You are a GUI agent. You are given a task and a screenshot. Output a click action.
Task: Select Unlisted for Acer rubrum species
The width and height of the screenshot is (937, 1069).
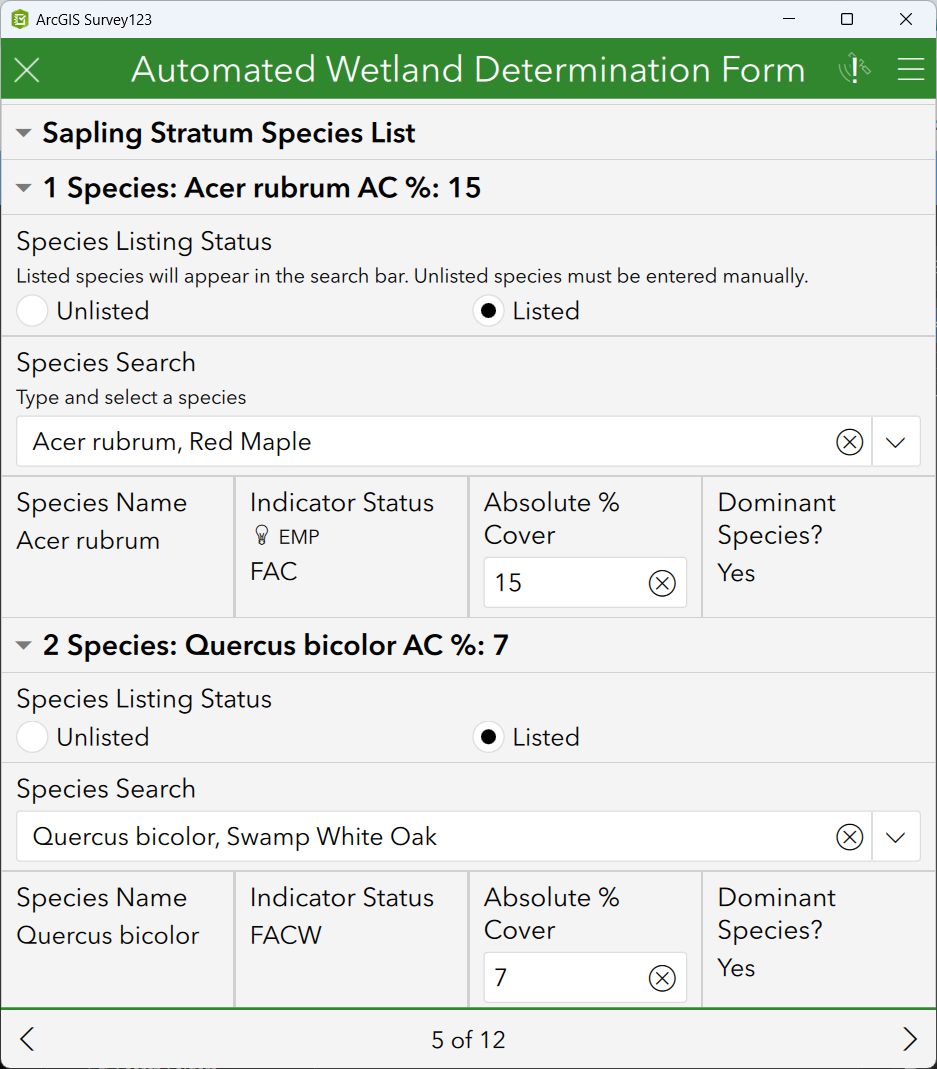tap(33, 311)
